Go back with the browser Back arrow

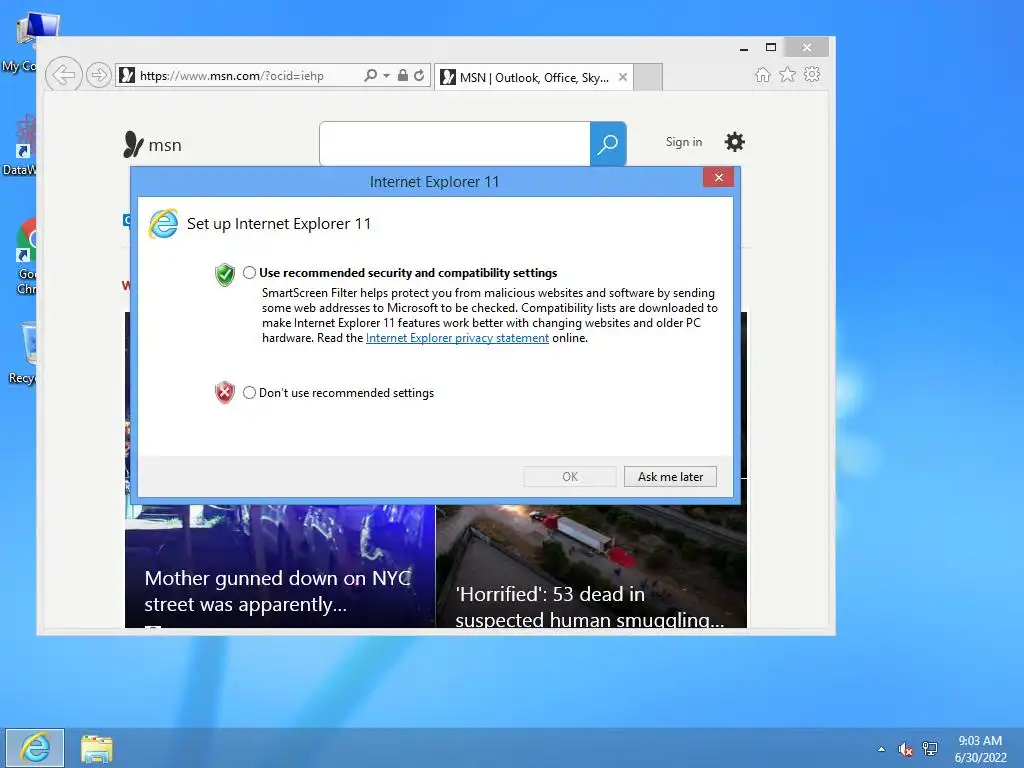pyautogui.click(x=63, y=75)
